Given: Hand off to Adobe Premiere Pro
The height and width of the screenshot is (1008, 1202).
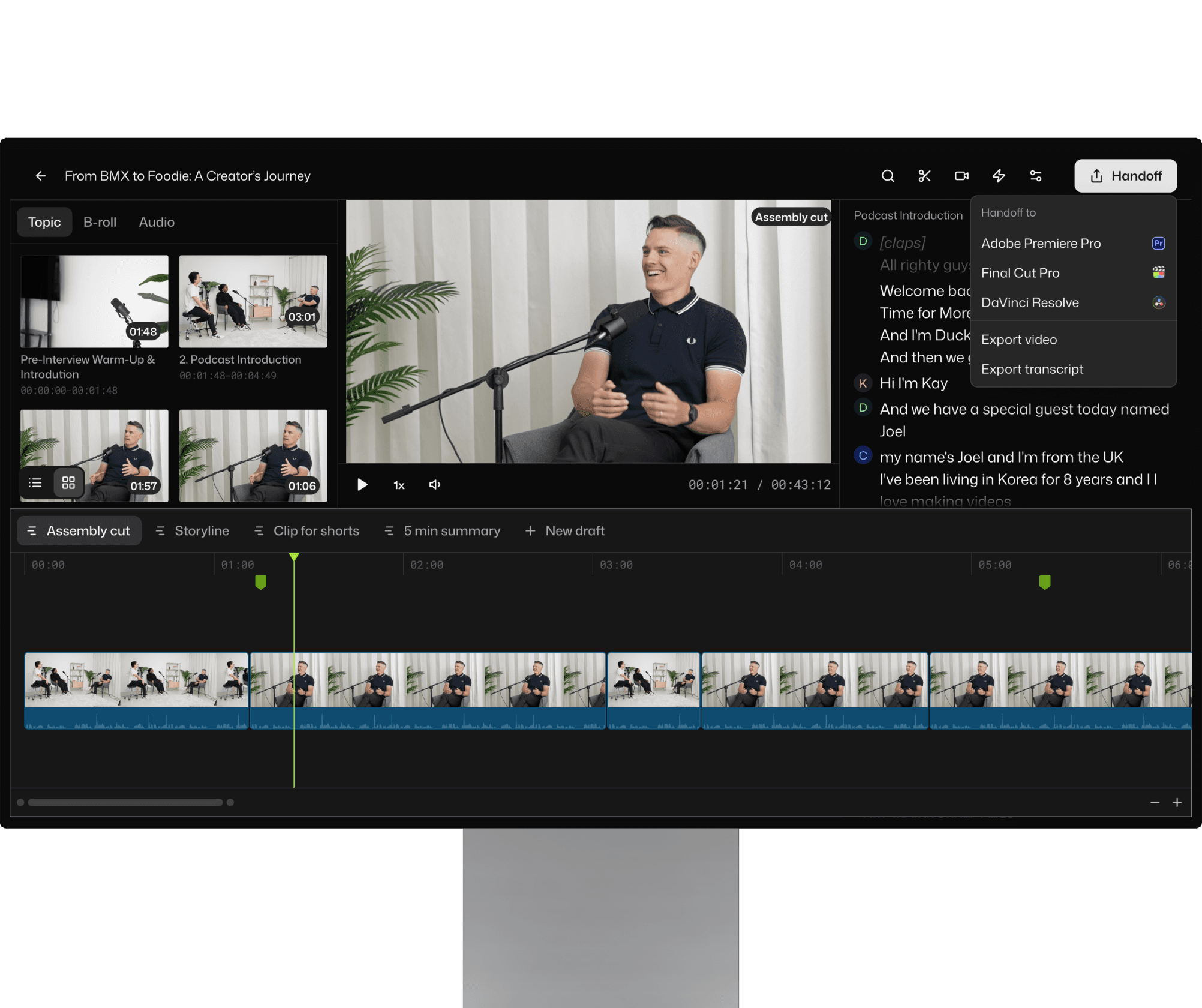Looking at the screenshot, I should pos(1041,243).
